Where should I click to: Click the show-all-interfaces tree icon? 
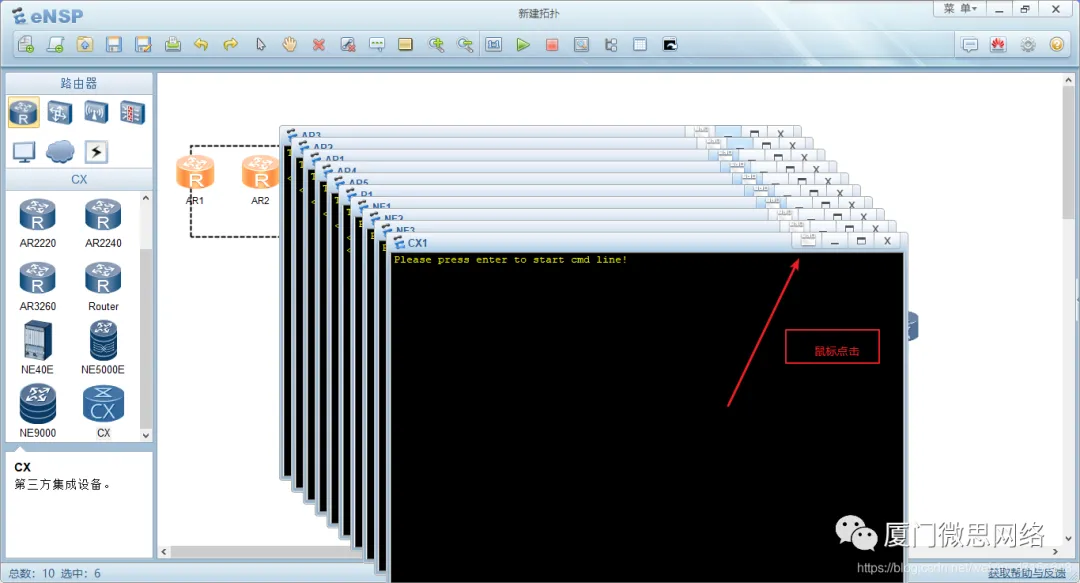click(x=611, y=45)
